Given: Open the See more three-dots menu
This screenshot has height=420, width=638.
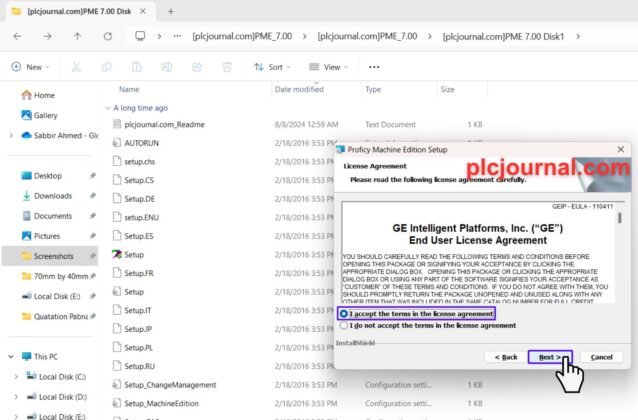Looking at the screenshot, I should pyautogui.click(x=374, y=67).
